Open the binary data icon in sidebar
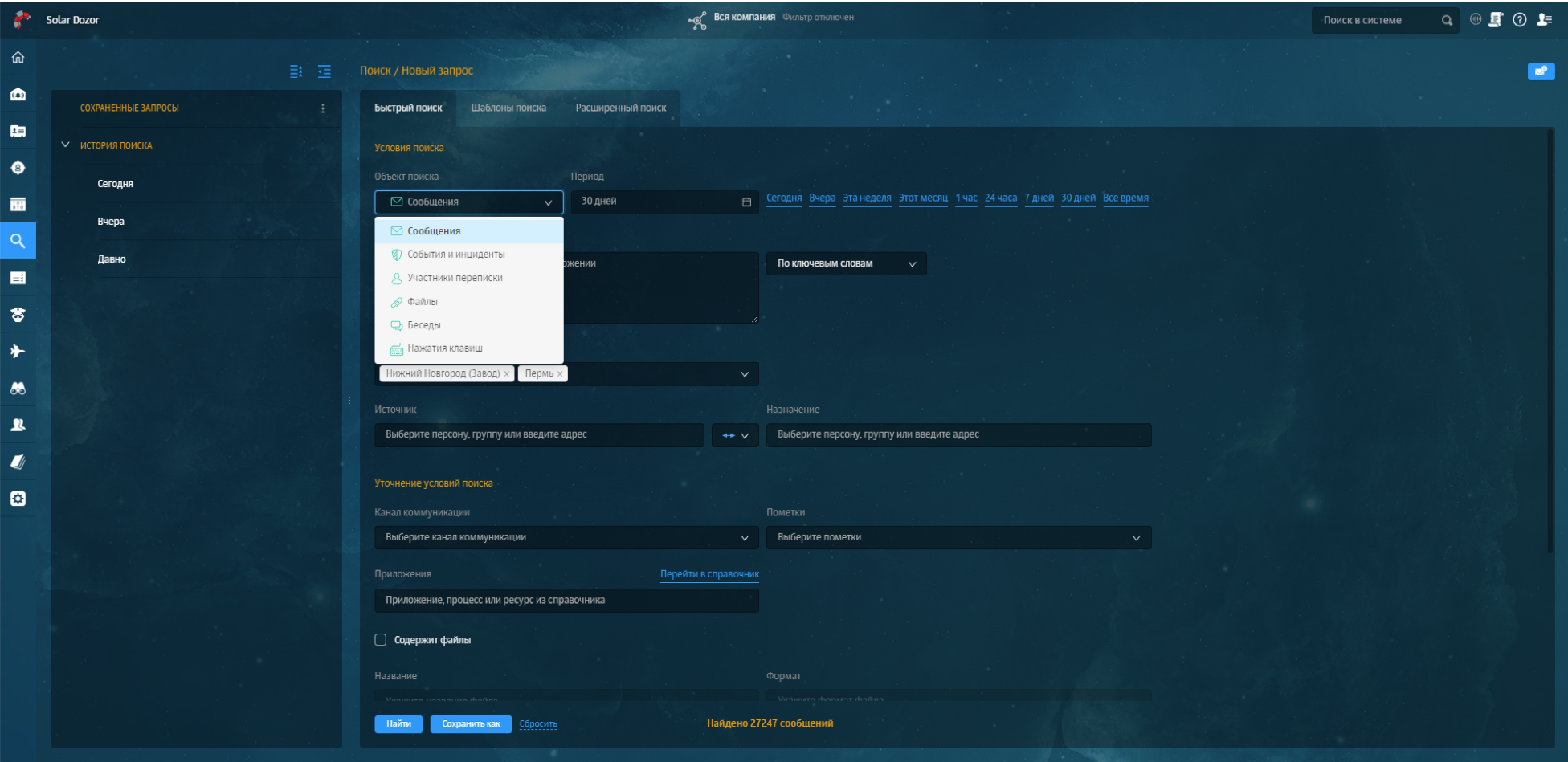 [x=18, y=204]
